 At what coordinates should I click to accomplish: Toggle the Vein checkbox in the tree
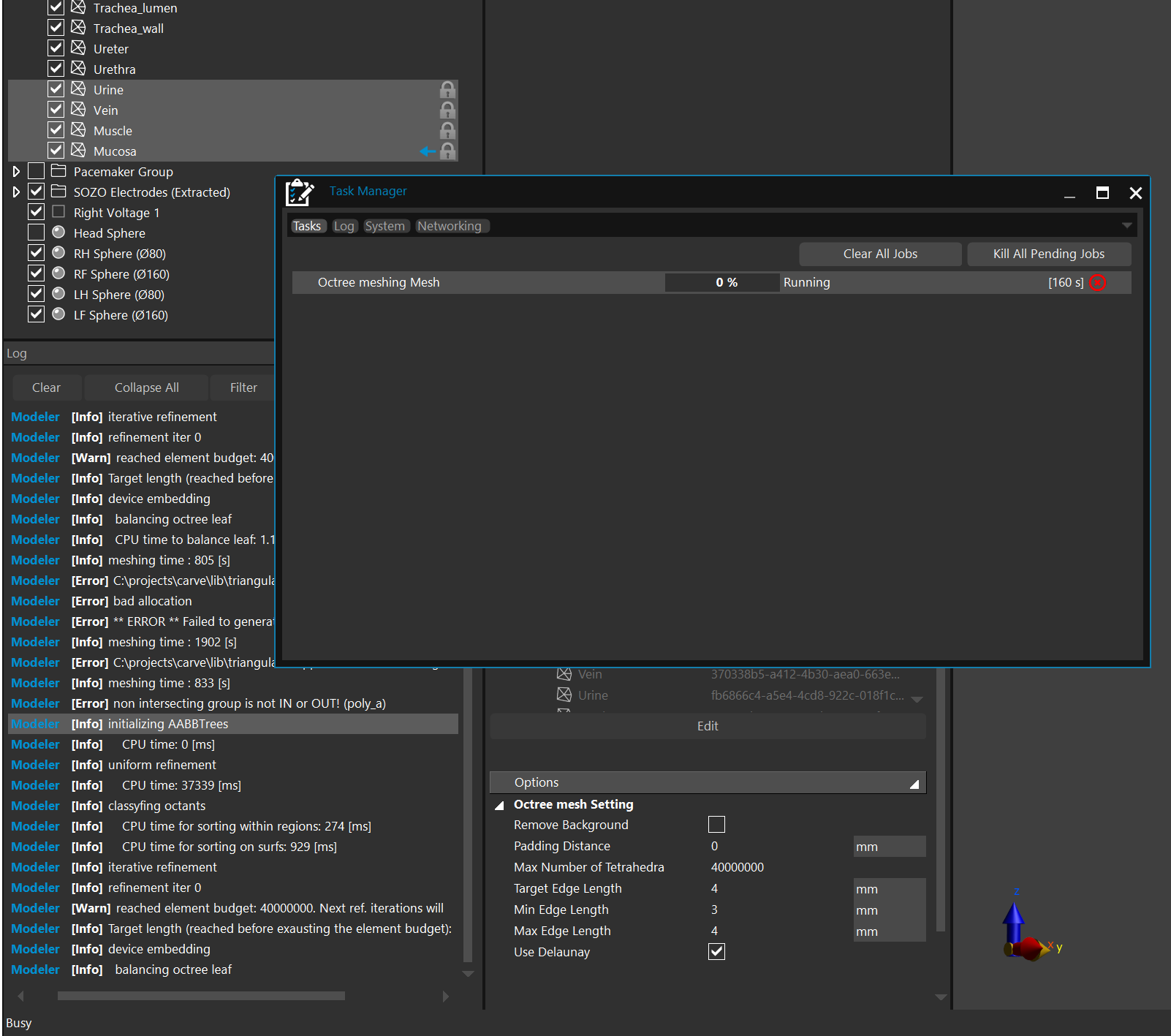(56, 110)
